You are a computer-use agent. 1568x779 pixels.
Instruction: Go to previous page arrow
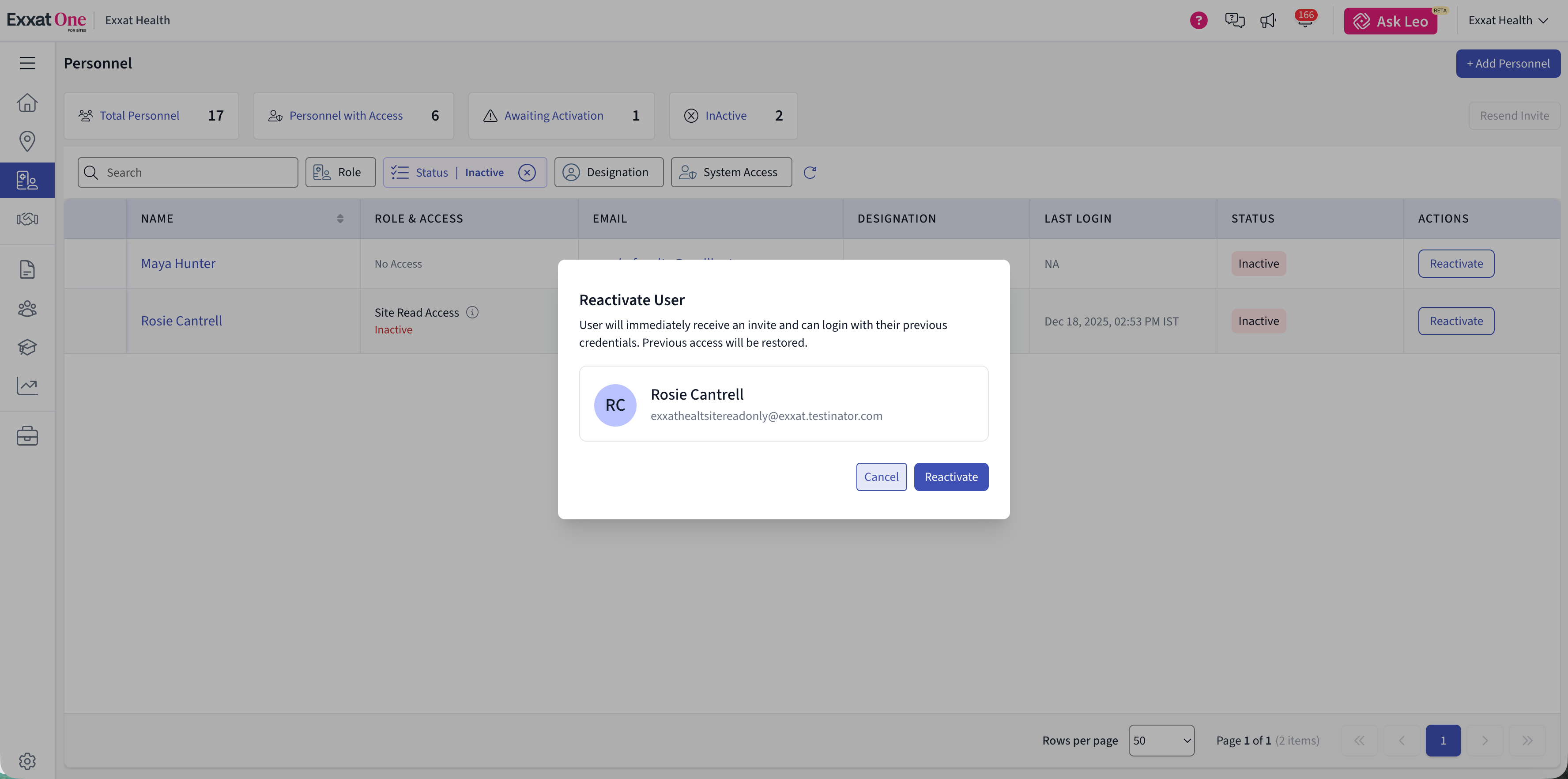(1401, 741)
